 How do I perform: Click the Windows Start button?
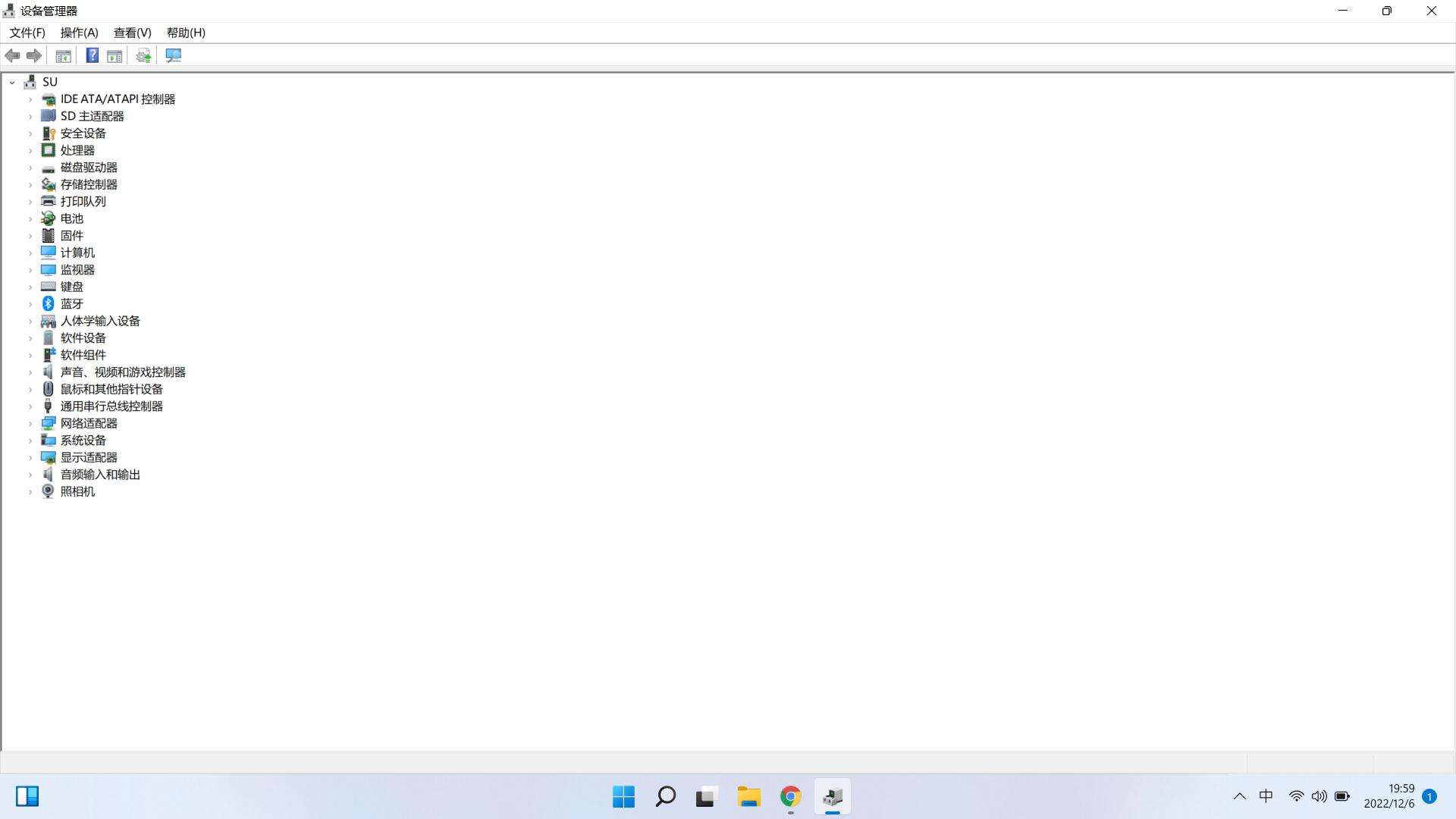coord(623,796)
